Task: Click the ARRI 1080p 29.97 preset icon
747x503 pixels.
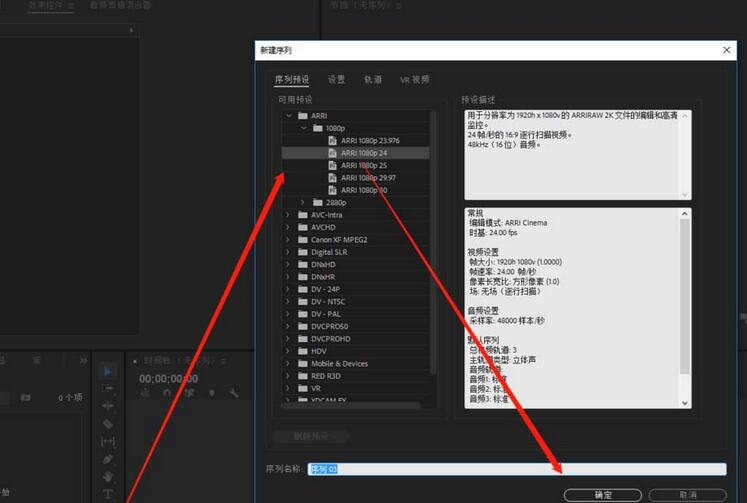Action: coord(333,178)
